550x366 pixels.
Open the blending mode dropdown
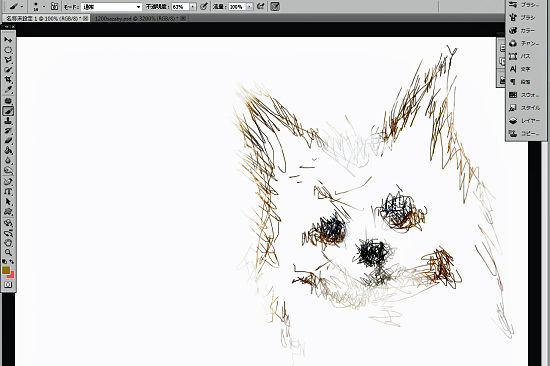tap(112, 7)
